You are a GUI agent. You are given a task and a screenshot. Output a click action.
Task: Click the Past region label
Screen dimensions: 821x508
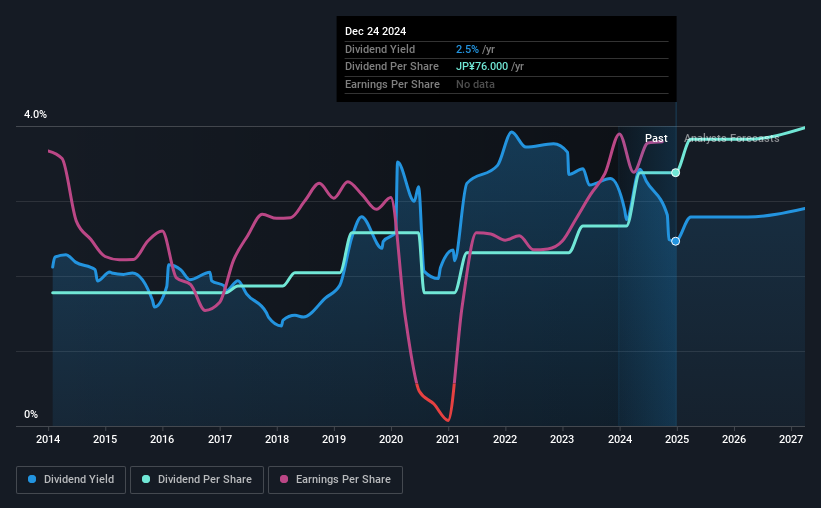pos(656,138)
